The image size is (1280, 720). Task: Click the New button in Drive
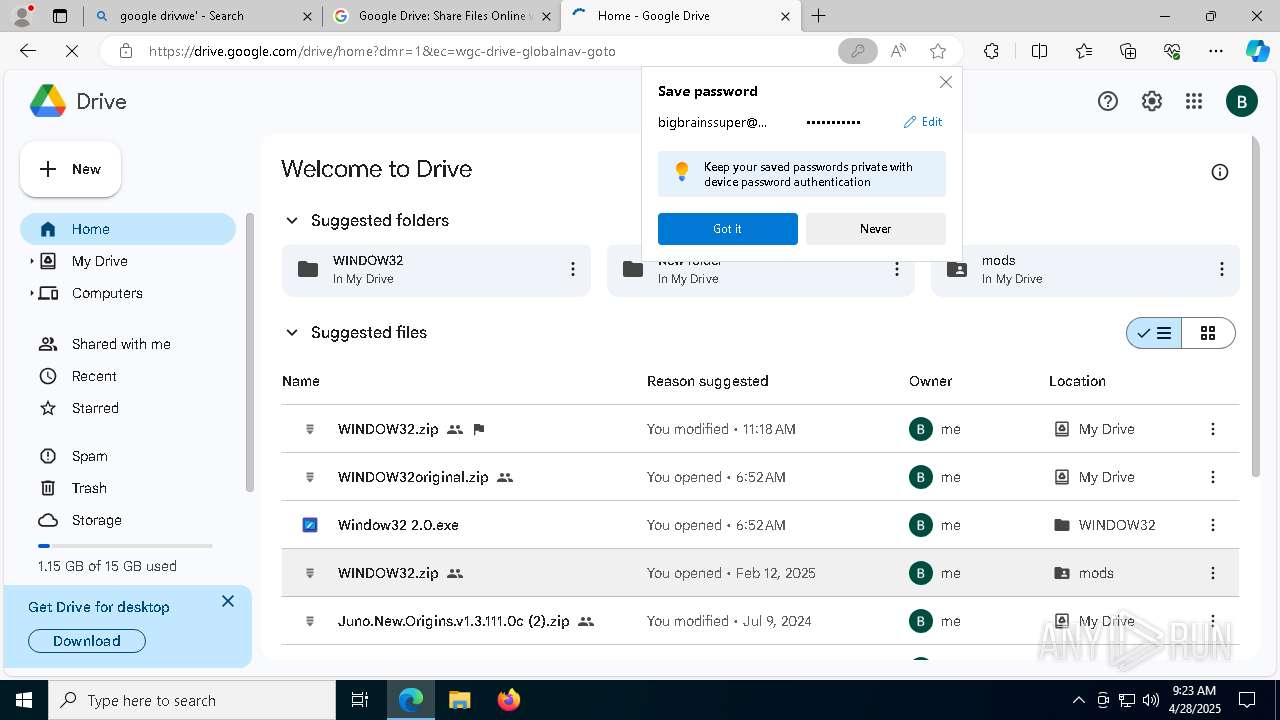[70, 169]
